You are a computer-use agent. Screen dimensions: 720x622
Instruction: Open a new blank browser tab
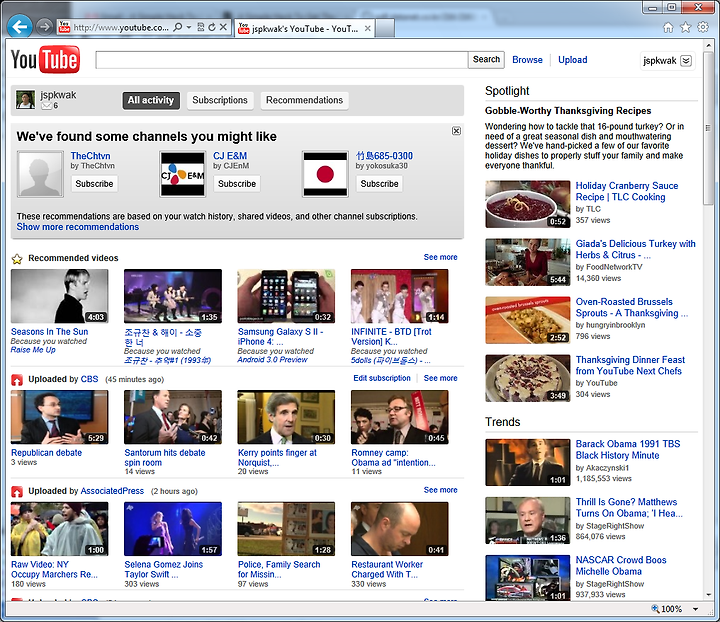pos(385,28)
